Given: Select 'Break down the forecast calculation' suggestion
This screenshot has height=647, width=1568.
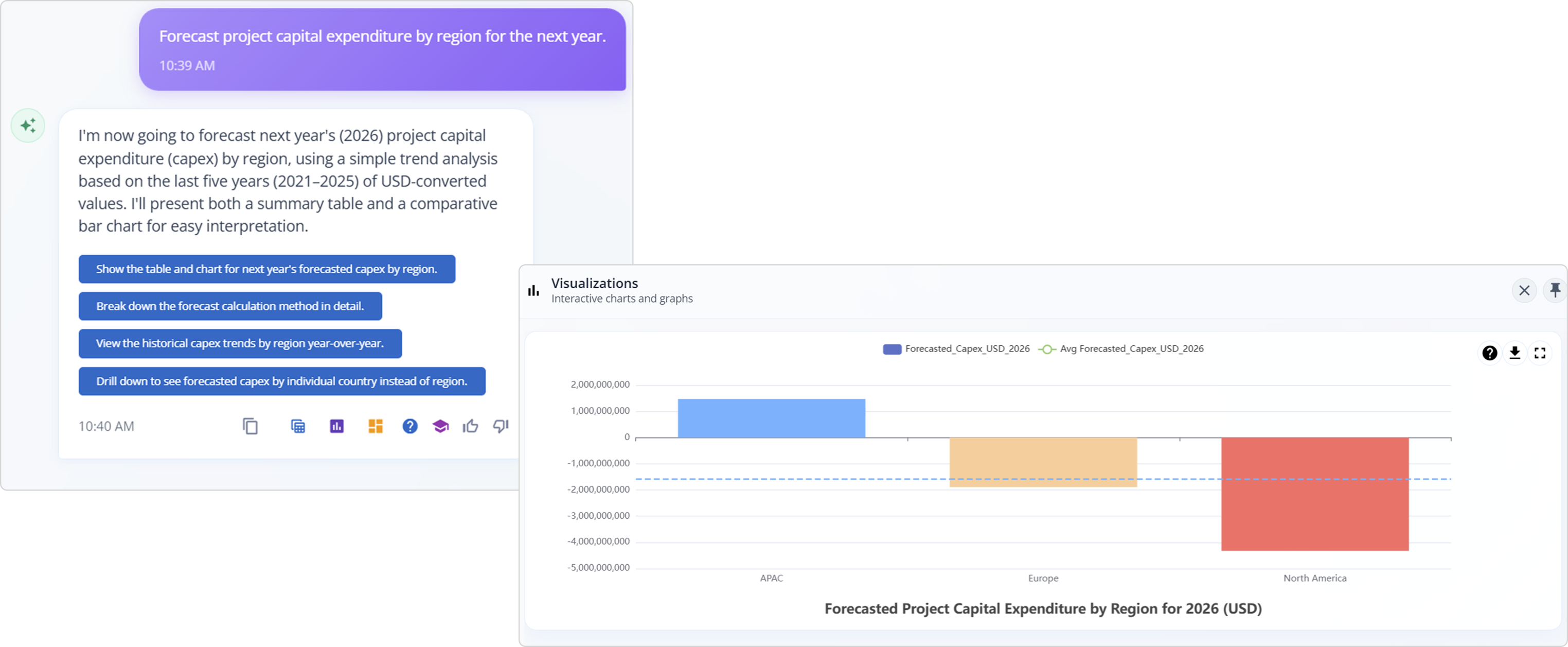Looking at the screenshot, I should tap(230, 306).
